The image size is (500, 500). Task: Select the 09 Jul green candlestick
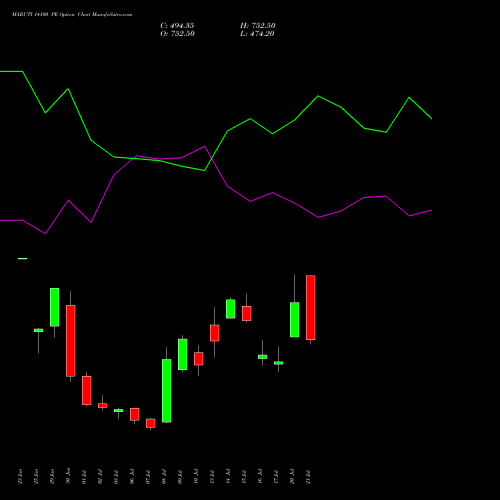pyautogui.click(x=183, y=354)
